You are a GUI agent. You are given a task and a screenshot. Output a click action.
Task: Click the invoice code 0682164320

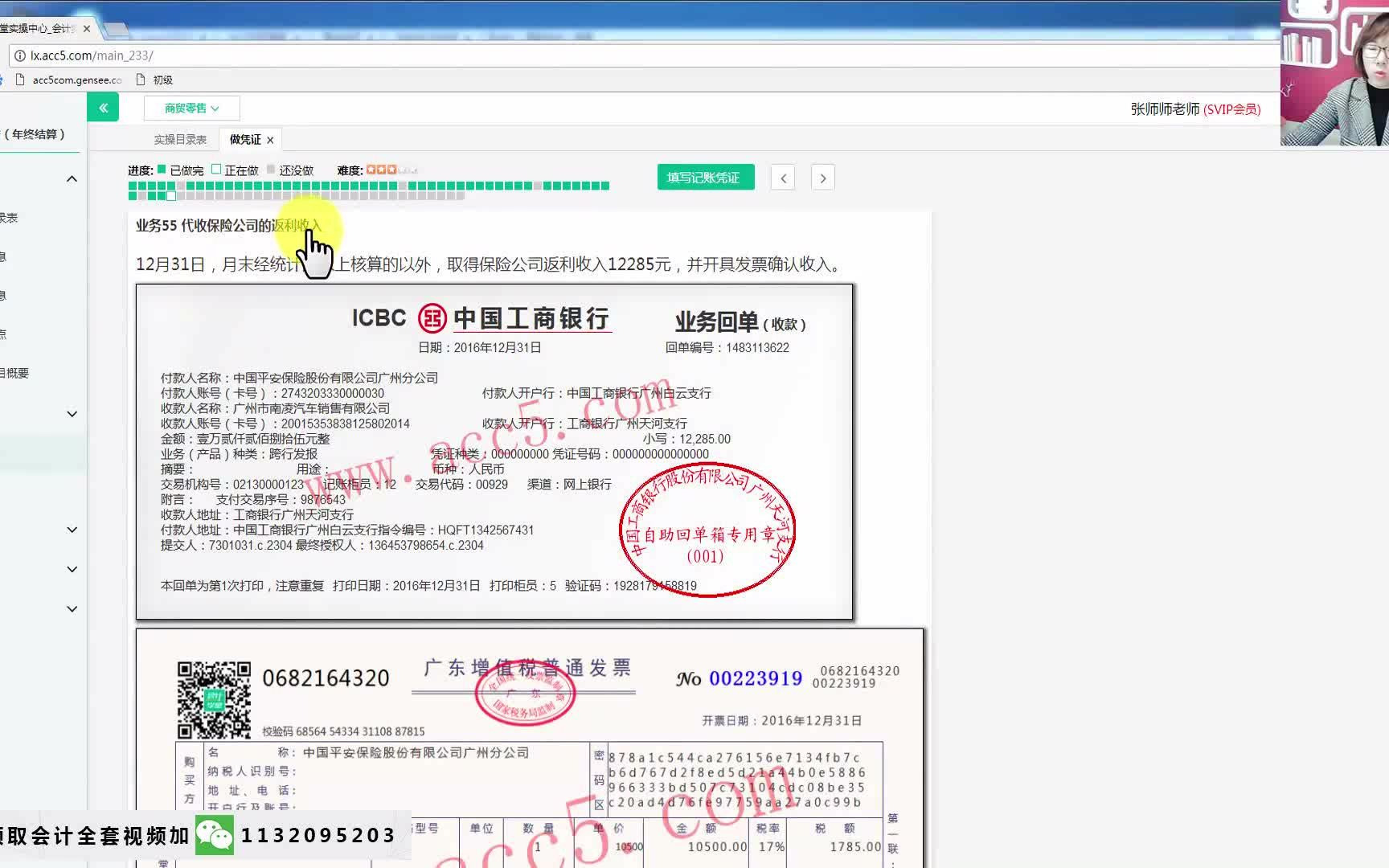(x=326, y=678)
